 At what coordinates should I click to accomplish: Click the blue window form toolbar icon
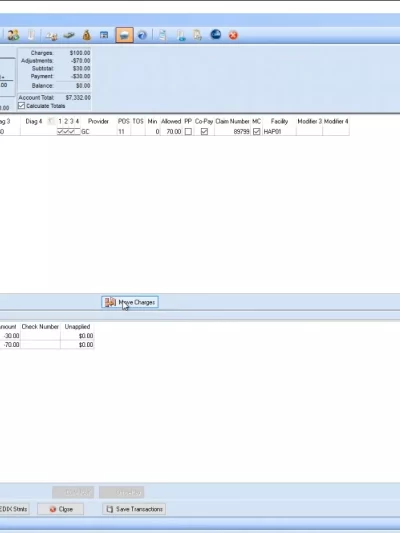pyautogui.click(x=104, y=35)
